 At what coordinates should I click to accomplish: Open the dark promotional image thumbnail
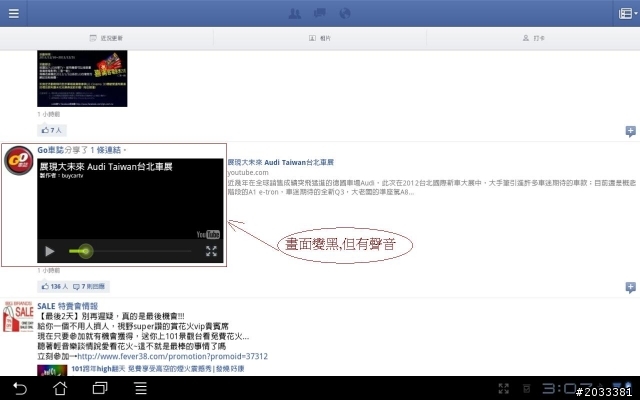82,78
